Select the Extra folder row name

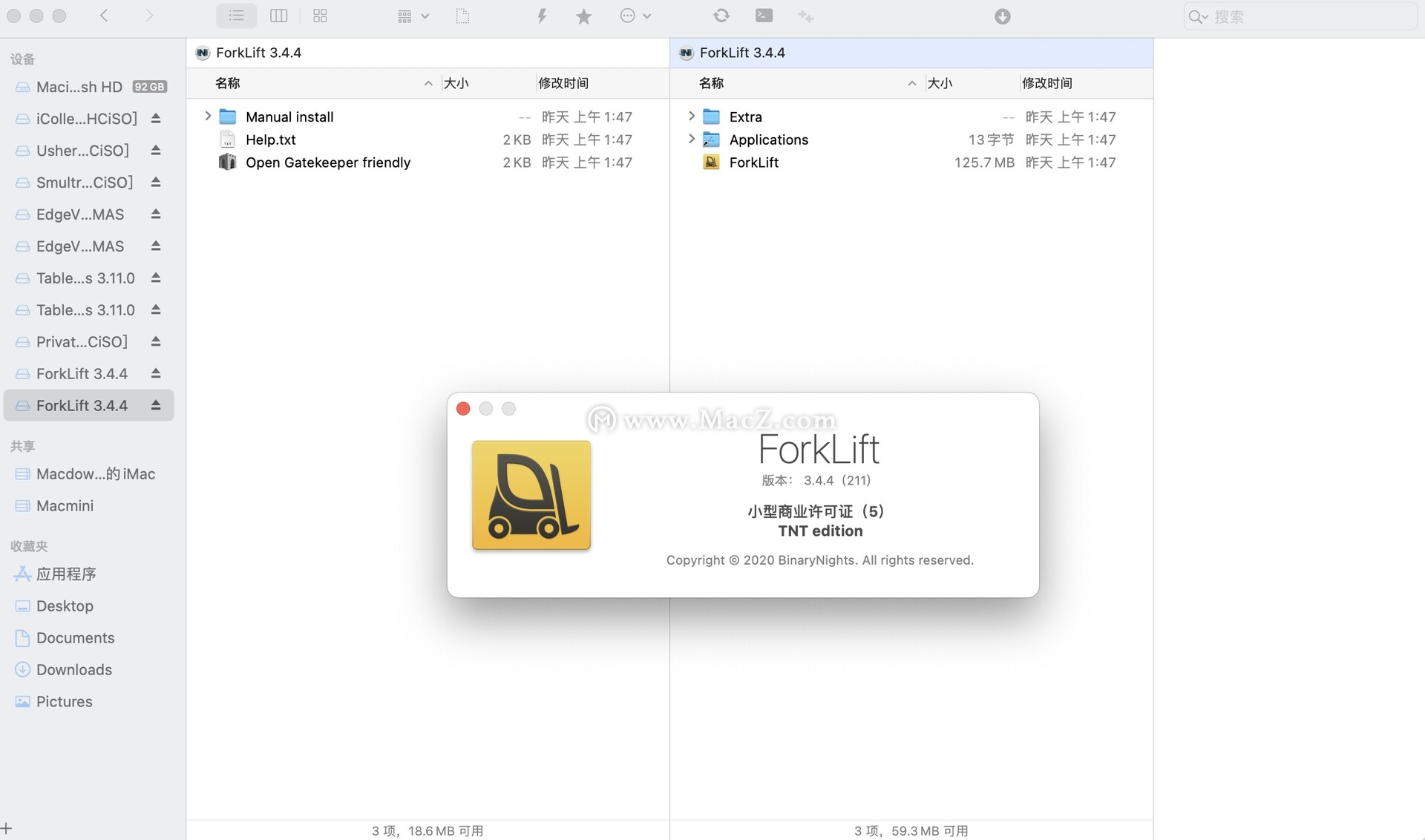[745, 117]
